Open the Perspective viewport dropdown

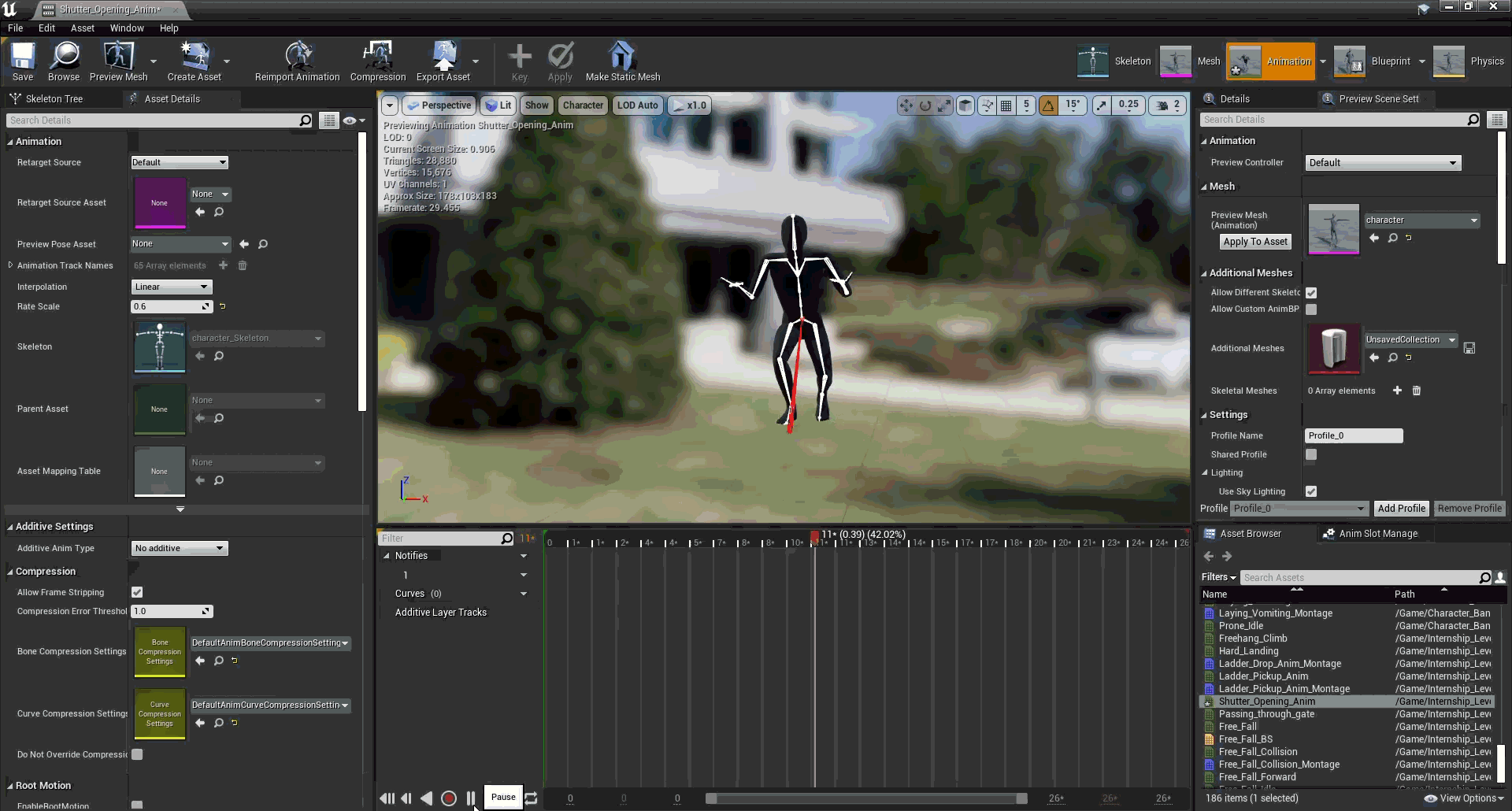(x=439, y=105)
